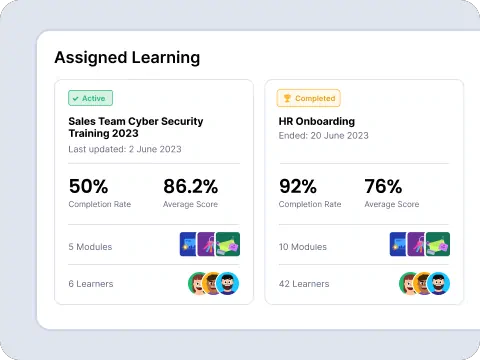Select green module thumbnail in Sales Team card
This screenshot has height=360, width=480.
[228, 244]
